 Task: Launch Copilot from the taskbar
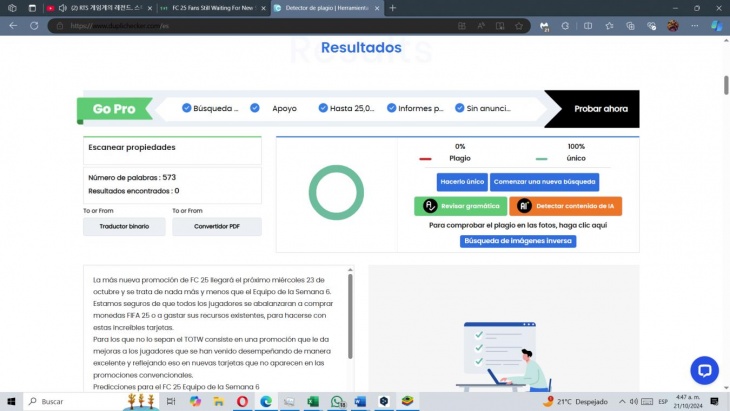click(x=195, y=401)
